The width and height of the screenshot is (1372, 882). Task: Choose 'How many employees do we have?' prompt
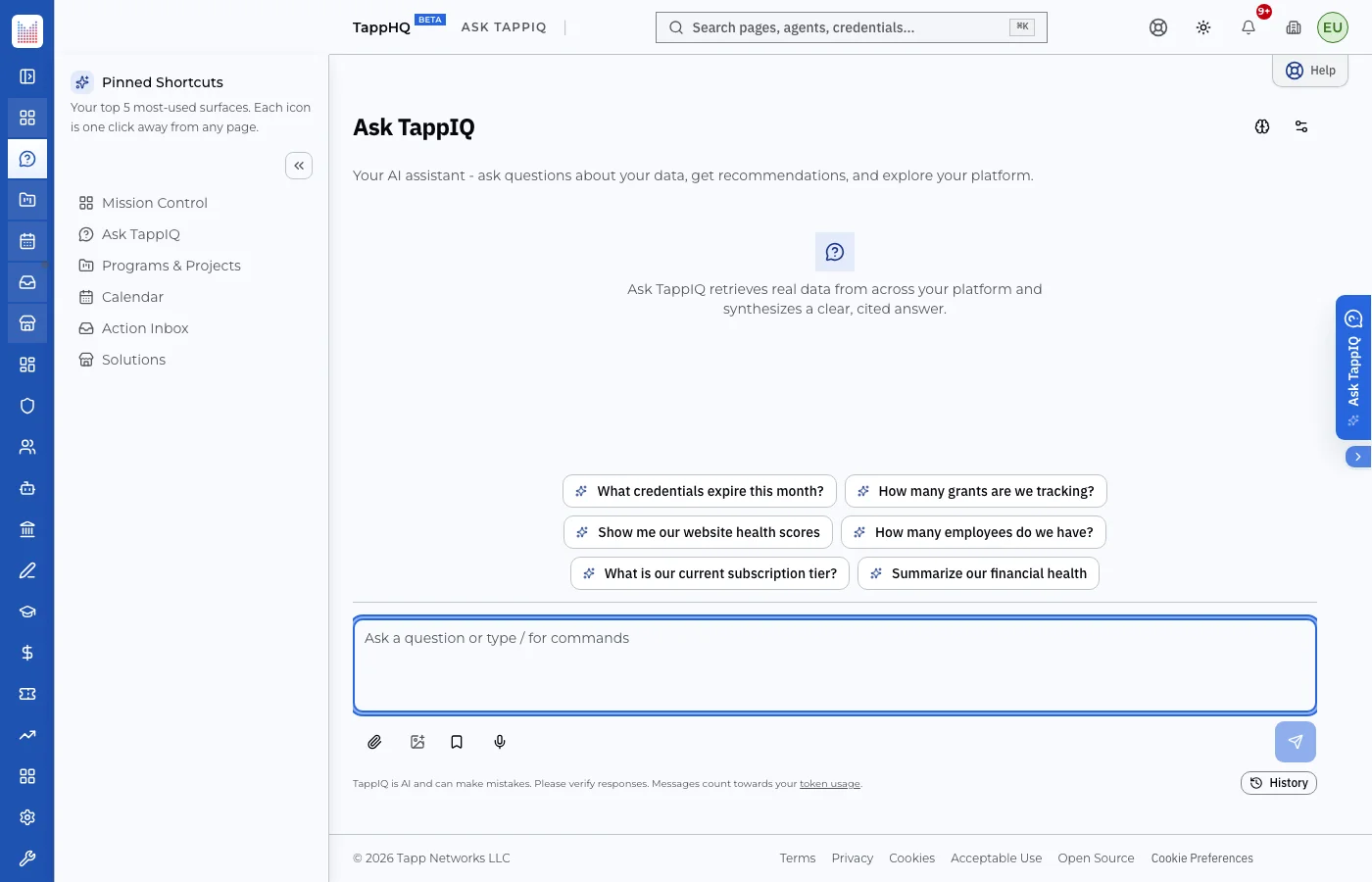tap(974, 532)
